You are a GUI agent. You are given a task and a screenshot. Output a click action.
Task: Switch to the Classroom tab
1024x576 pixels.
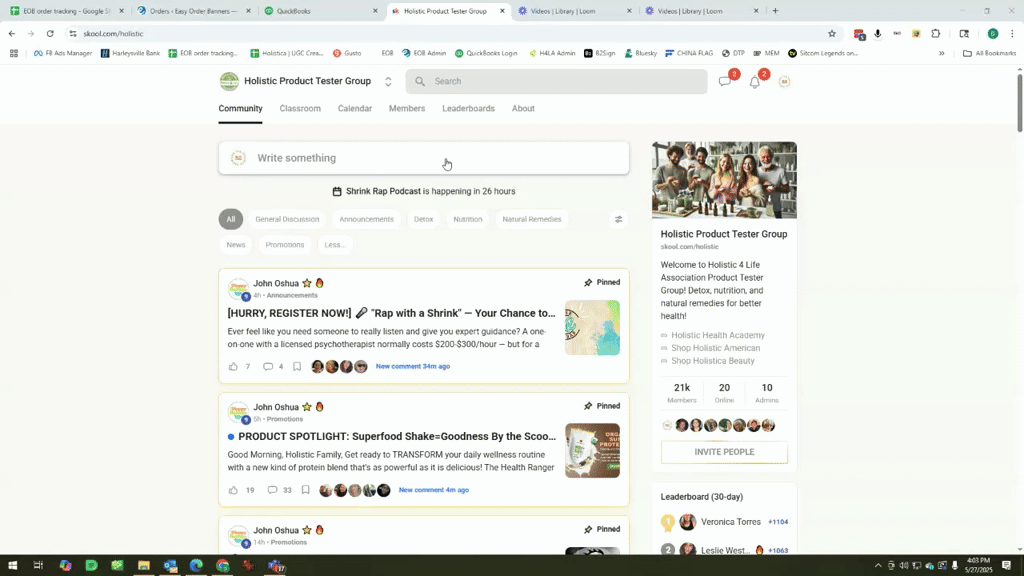[300, 108]
